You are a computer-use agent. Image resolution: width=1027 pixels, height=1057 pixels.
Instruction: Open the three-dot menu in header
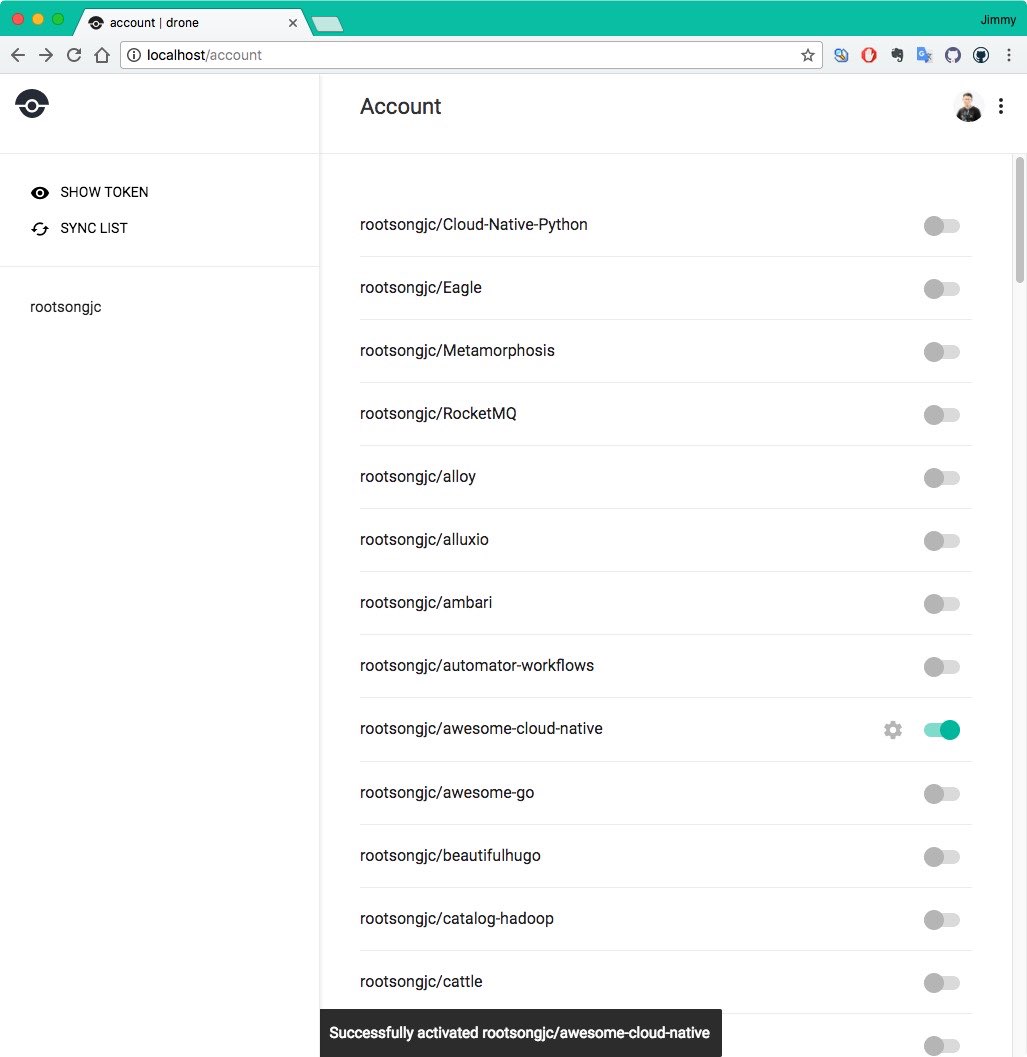[1001, 107]
